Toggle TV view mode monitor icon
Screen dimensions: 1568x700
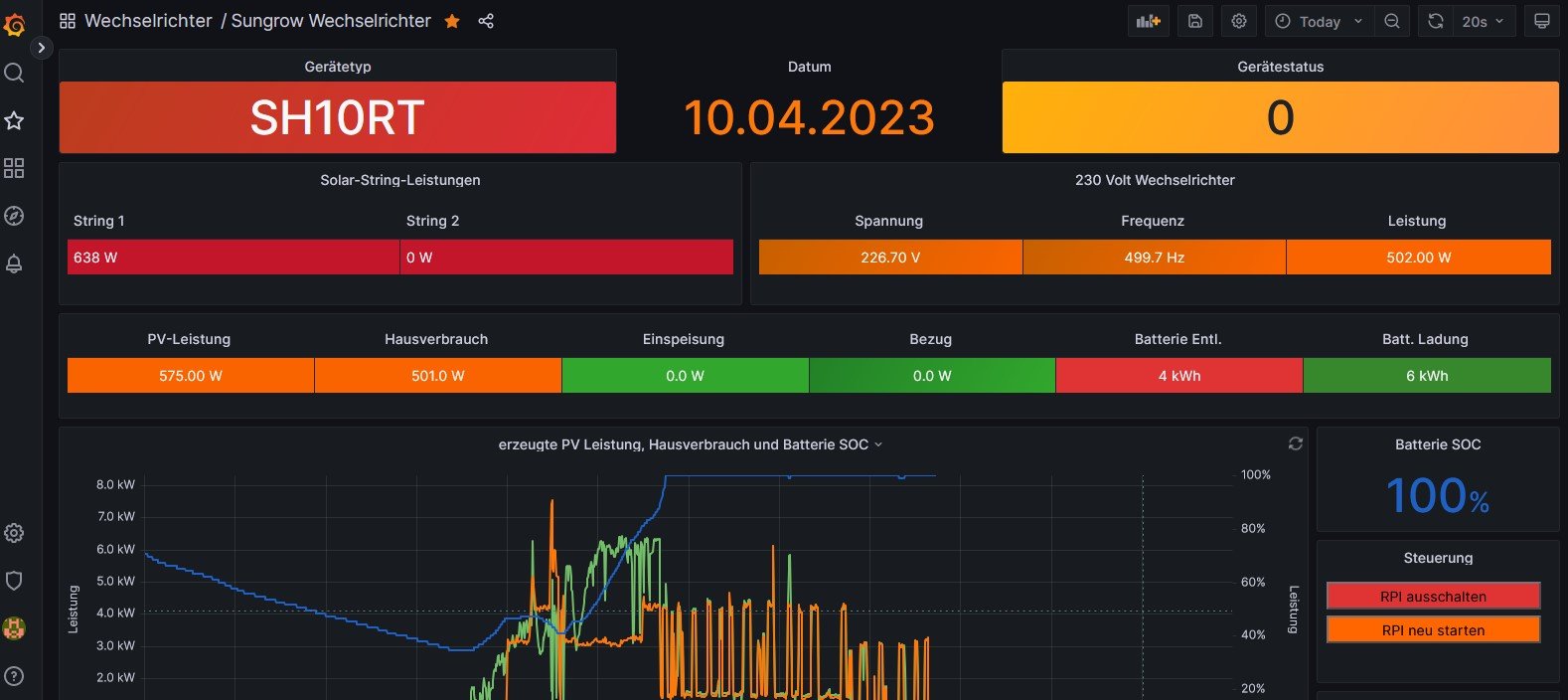click(x=1541, y=21)
